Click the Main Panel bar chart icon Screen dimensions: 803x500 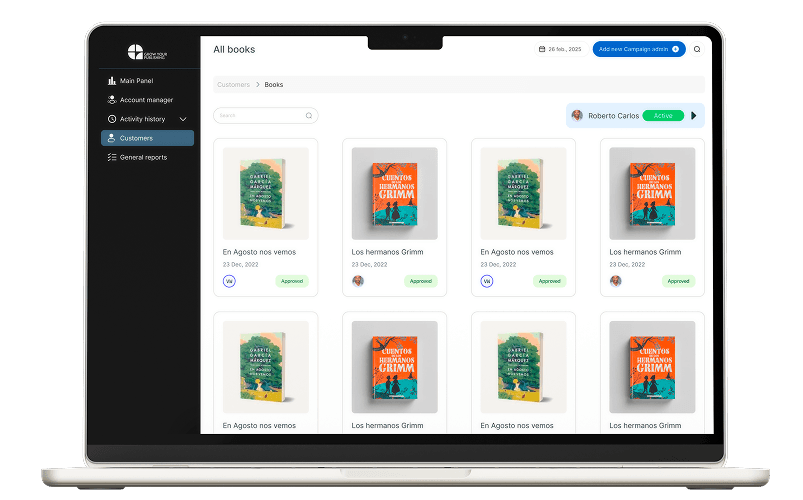[112, 81]
